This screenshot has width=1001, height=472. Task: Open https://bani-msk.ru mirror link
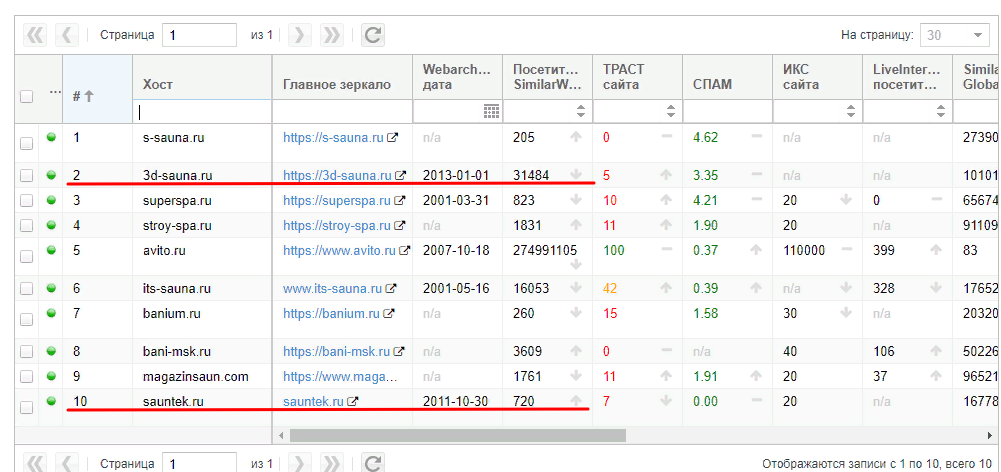336,351
